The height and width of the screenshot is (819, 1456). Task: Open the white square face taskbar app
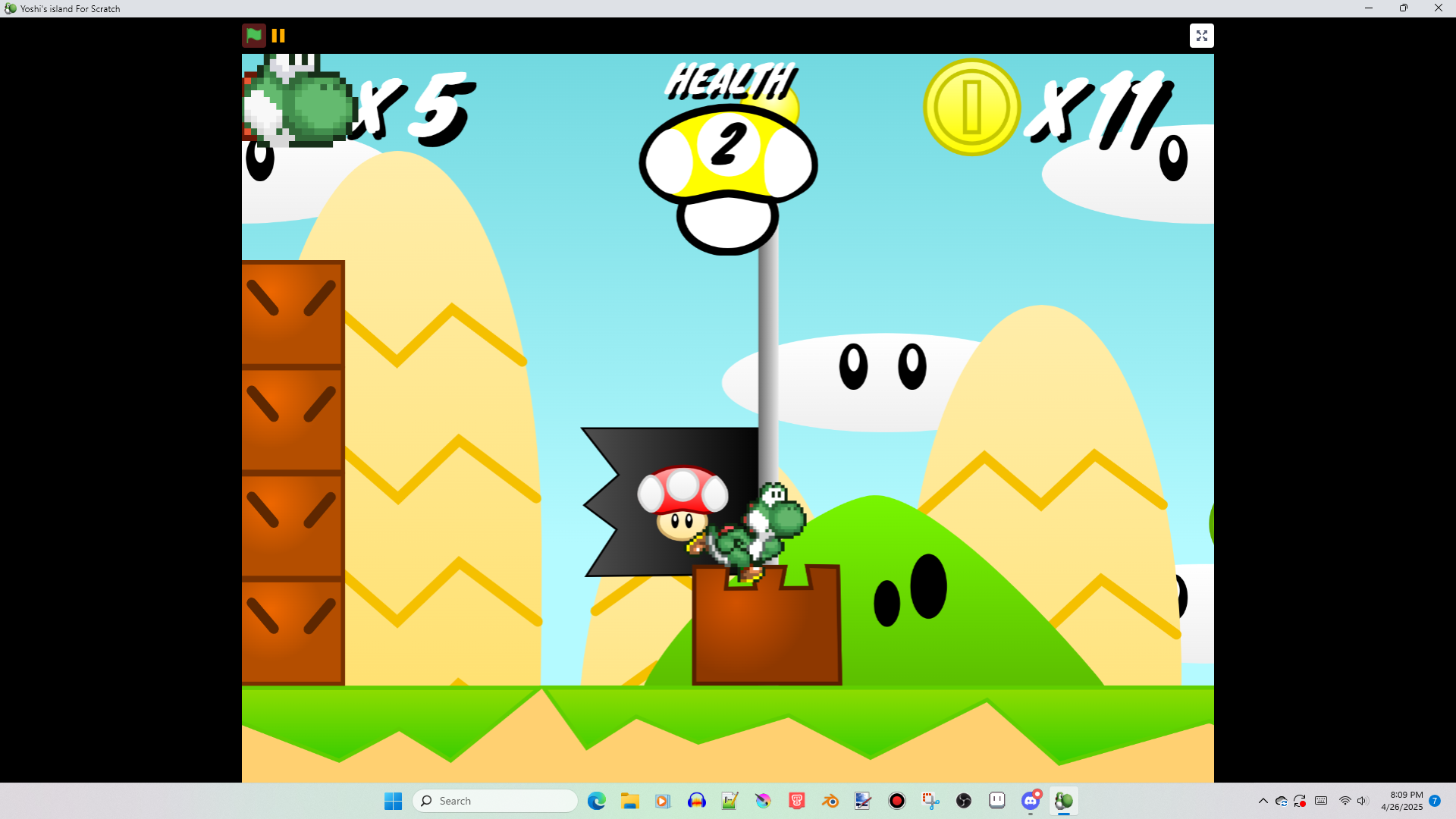click(997, 801)
